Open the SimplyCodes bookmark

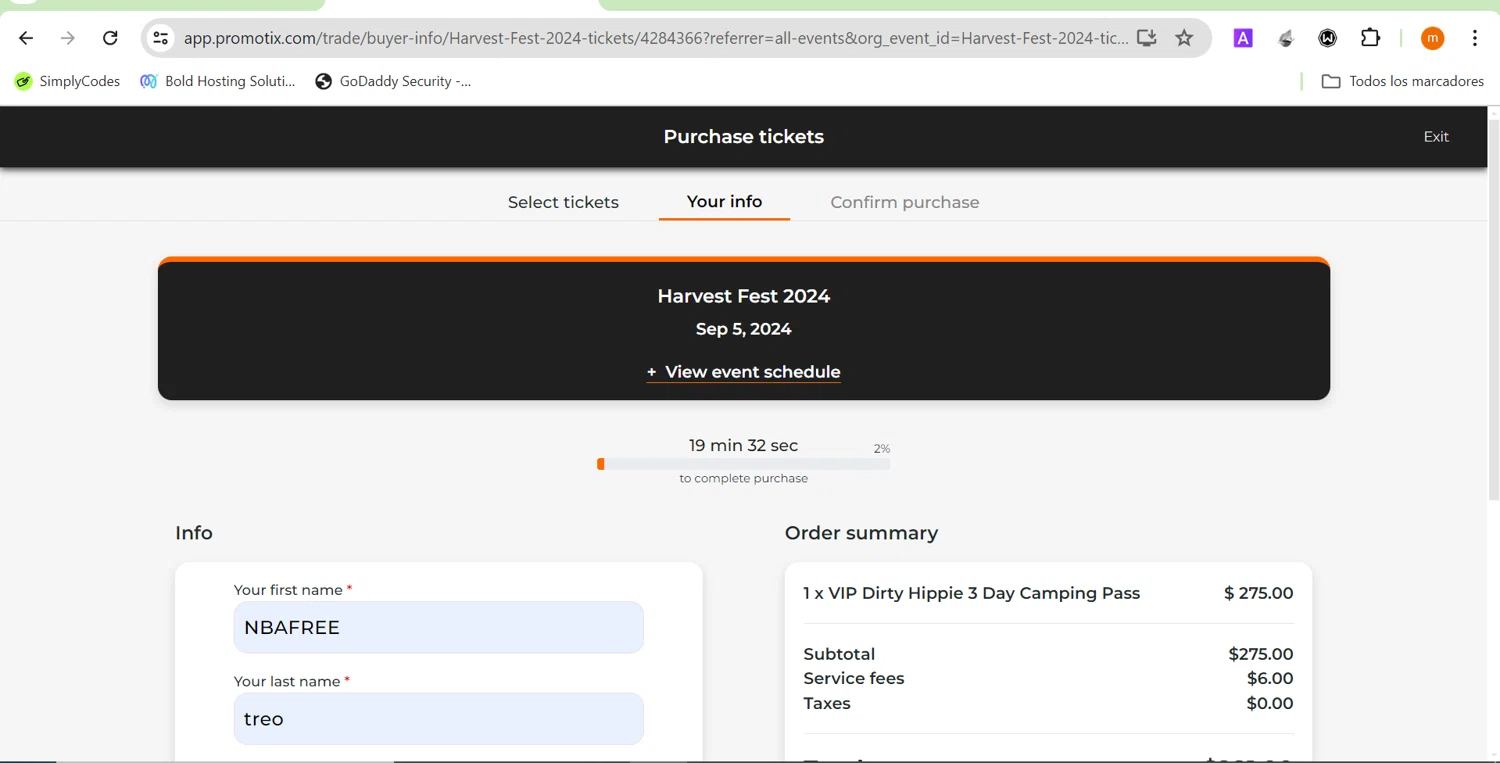[x=67, y=81]
